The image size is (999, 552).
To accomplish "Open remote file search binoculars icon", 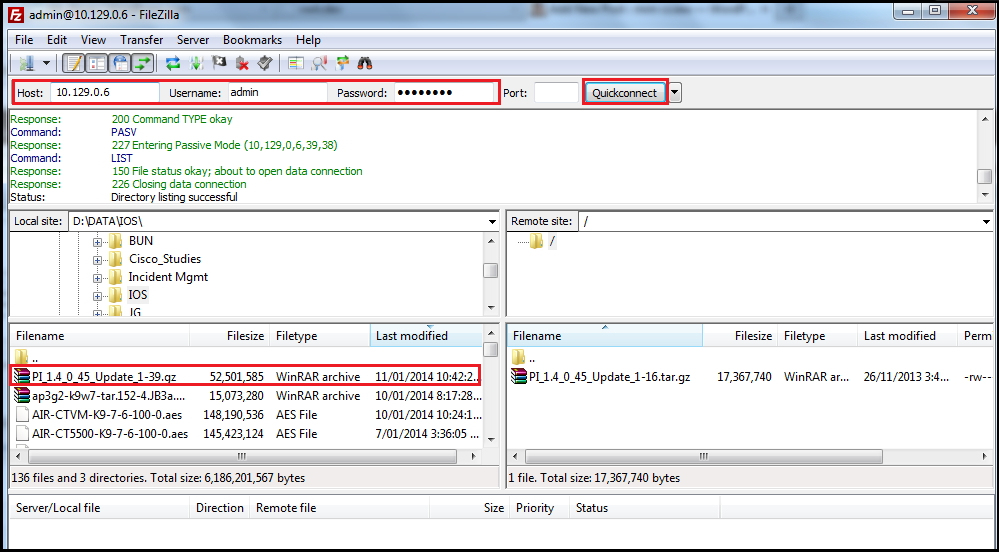I will point(366,63).
